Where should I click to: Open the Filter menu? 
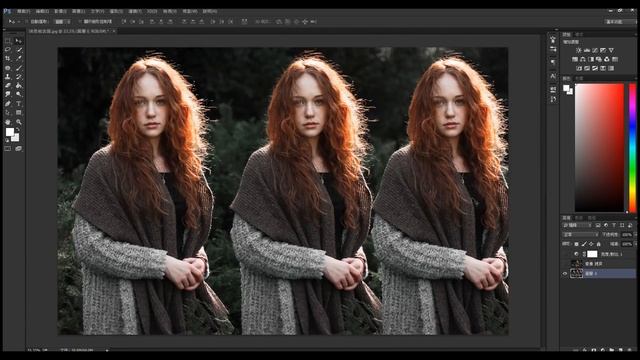click(135, 11)
